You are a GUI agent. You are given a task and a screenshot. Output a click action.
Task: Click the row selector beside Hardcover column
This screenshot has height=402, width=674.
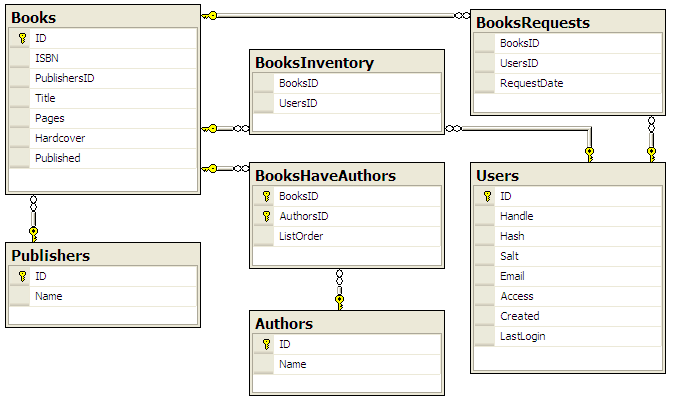(x=21, y=138)
